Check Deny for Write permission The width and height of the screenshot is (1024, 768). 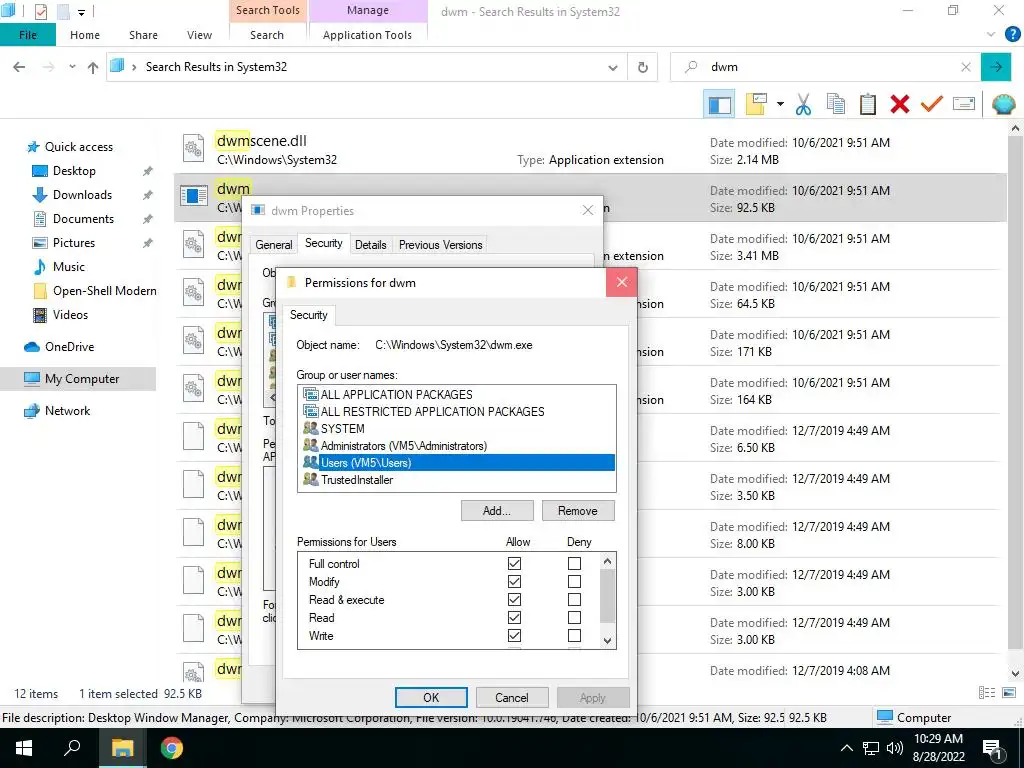[x=574, y=635]
